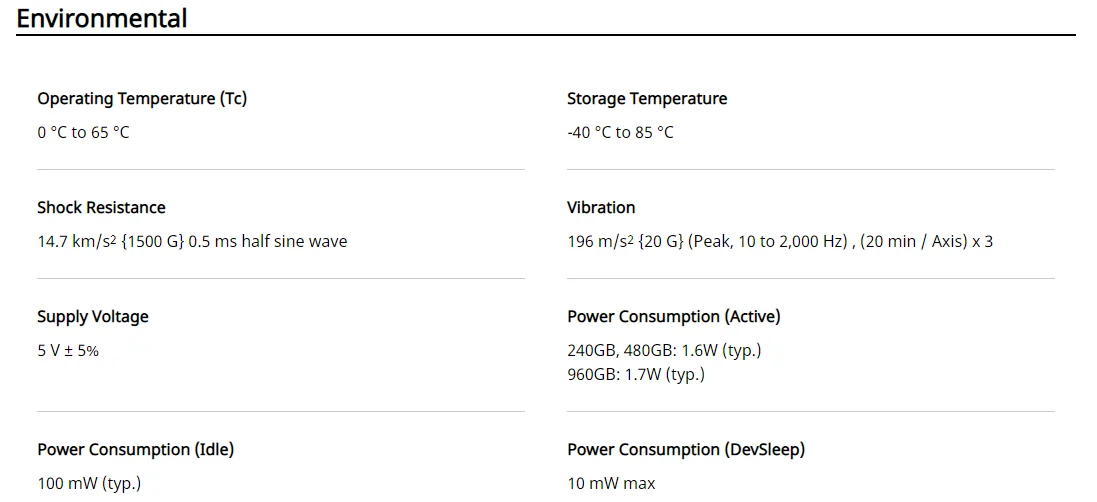This screenshot has width=1097, height=502.
Task: Select the 0 °C to 65 °C value
Action: (83, 132)
